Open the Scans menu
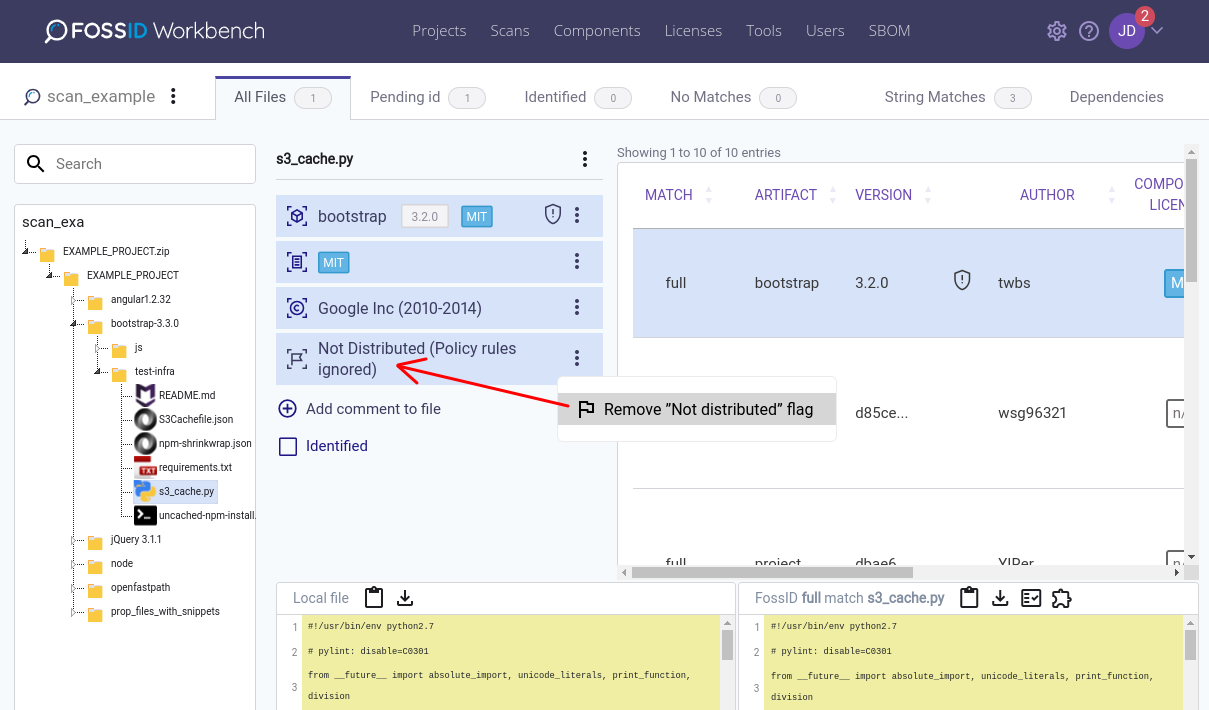Viewport: 1209px width, 710px height. point(510,30)
